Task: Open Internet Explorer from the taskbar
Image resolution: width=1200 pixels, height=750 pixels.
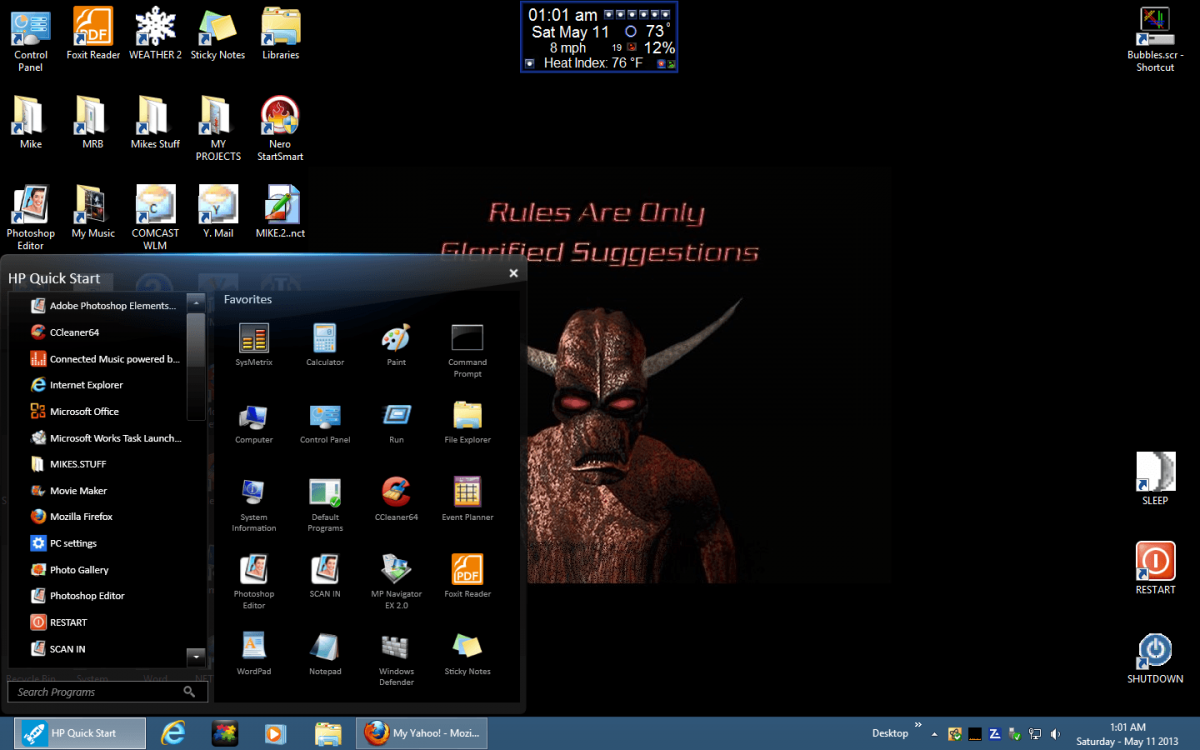Action: pyautogui.click(x=174, y=733)
